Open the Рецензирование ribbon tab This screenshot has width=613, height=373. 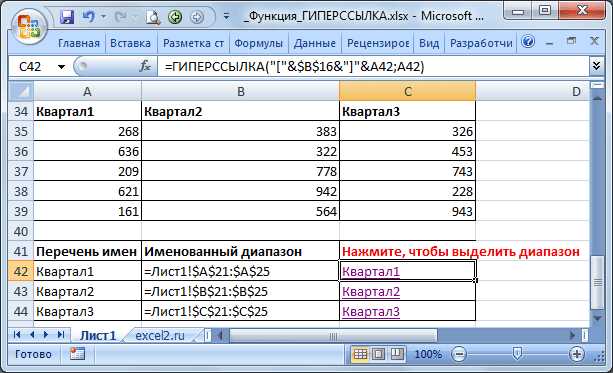click(x=378, y=43)
